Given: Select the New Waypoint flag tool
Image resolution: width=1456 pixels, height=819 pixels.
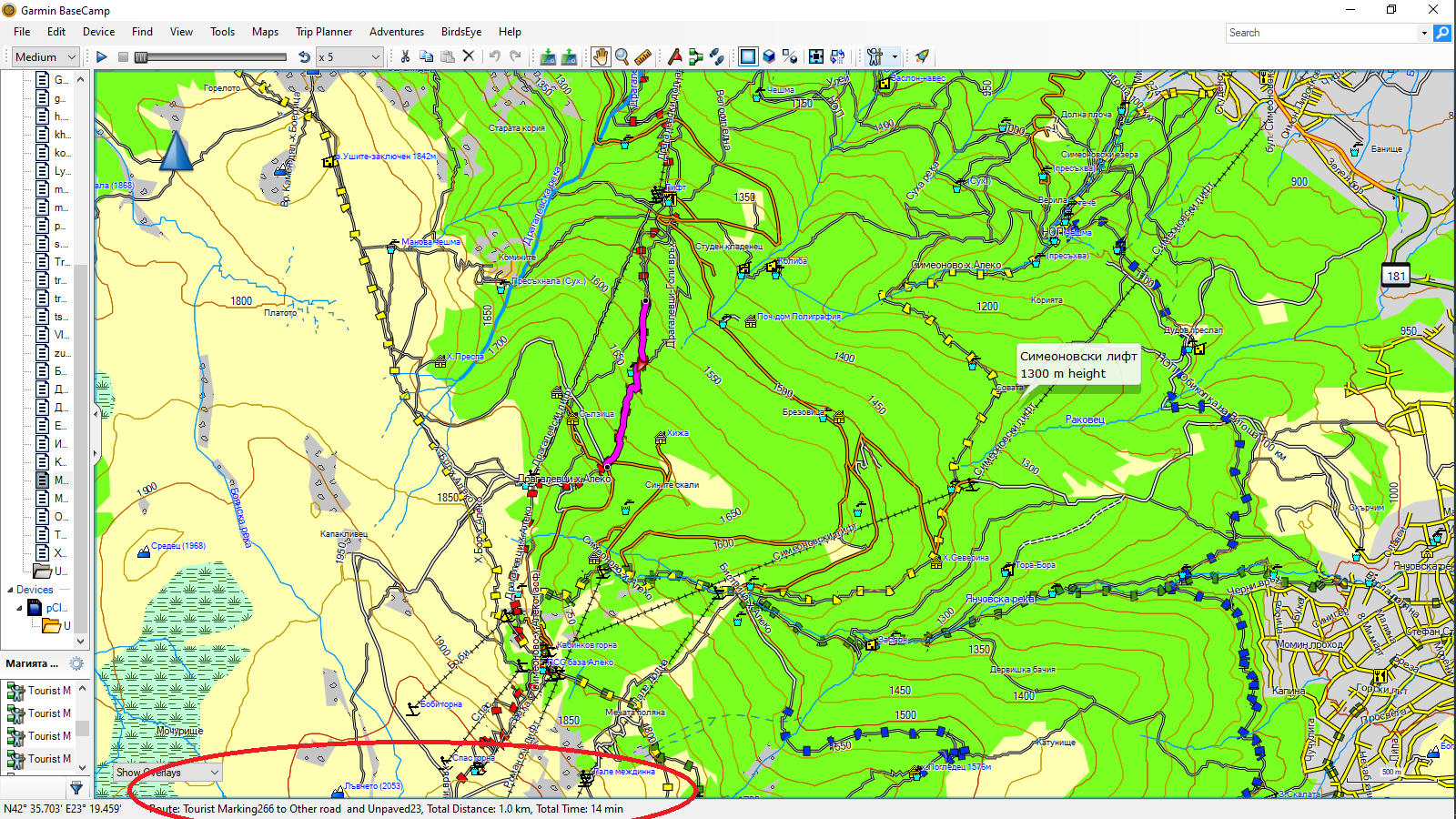Looking at the screenshot, I should point(674,56).
